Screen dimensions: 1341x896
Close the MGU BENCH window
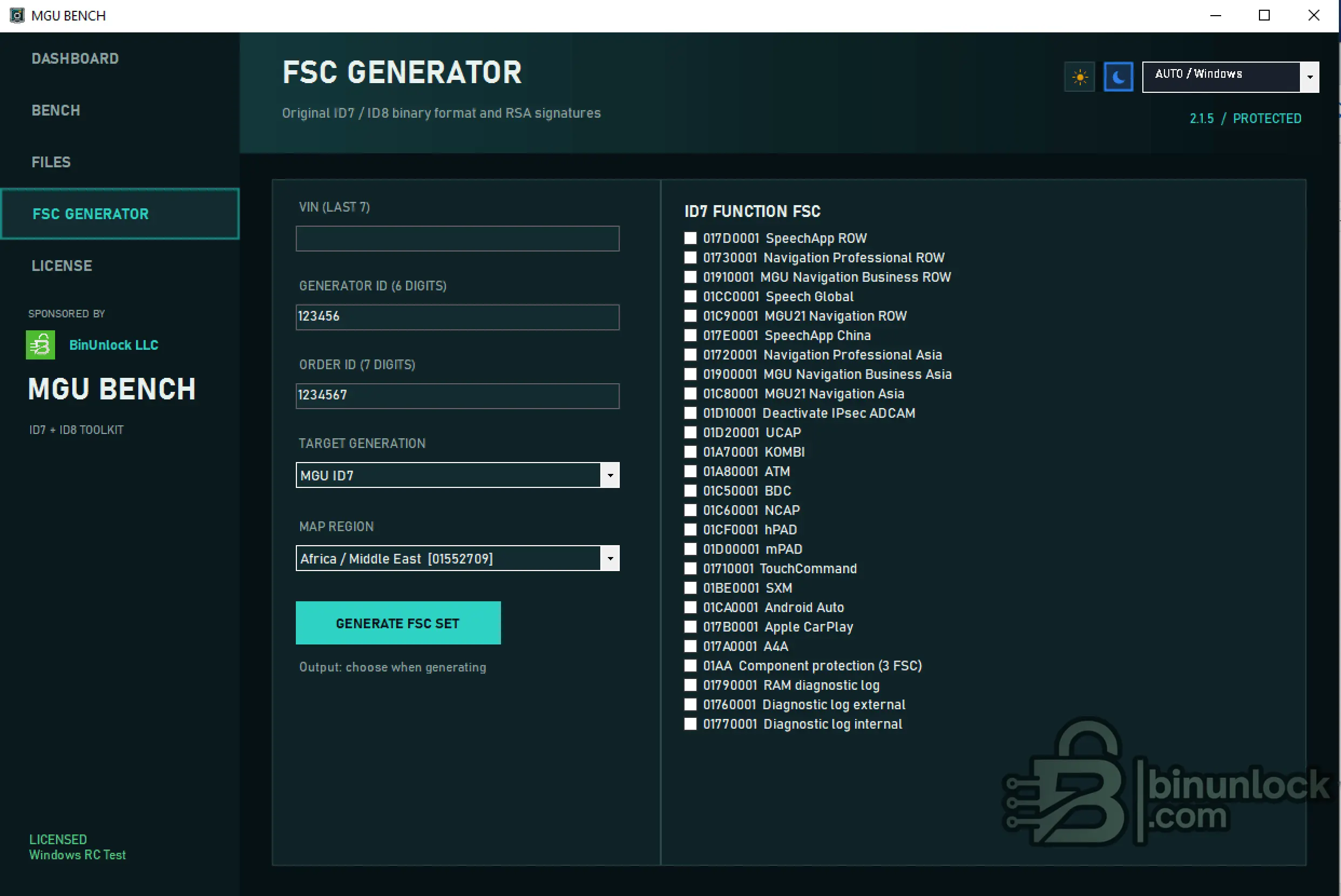coord(1313,16)
